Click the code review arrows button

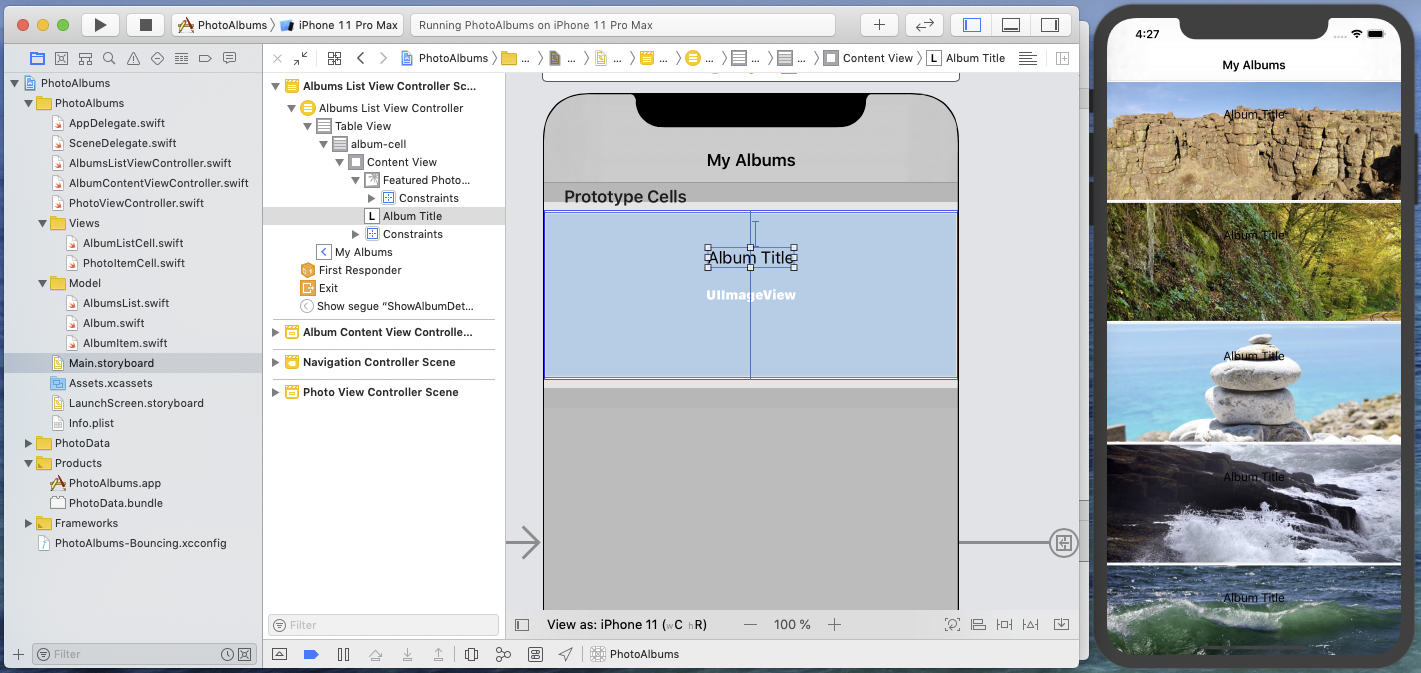925,25
